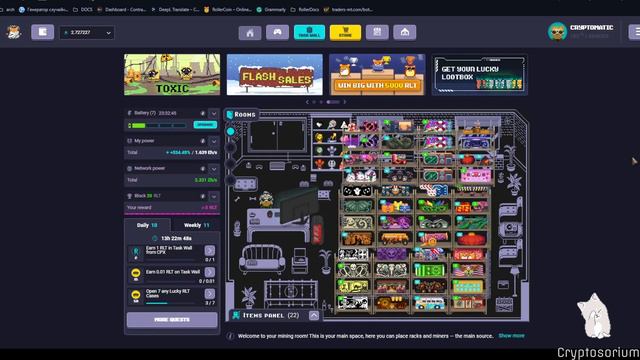Open arrow for Earn 0.01 RLT quest
Viewport: 640px width, 360px height.
click(210, 272)
